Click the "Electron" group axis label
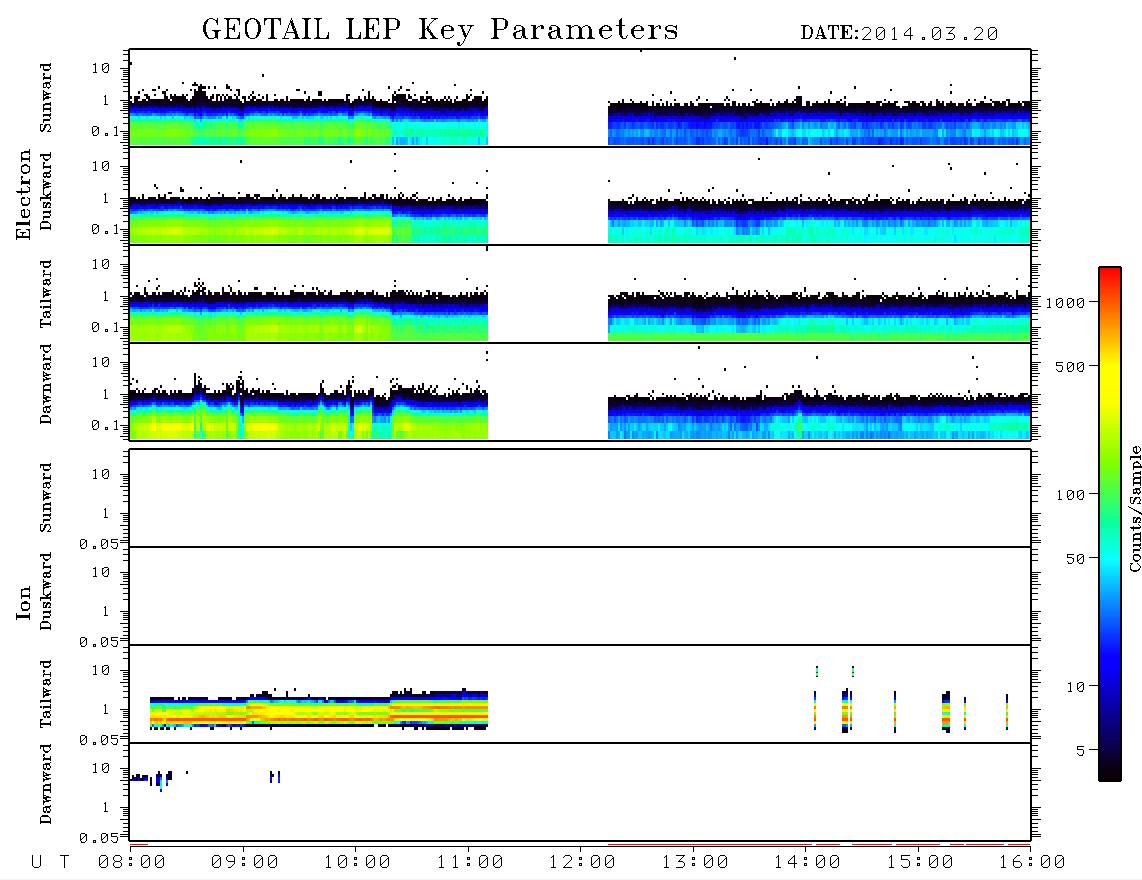 click(23, 195)
